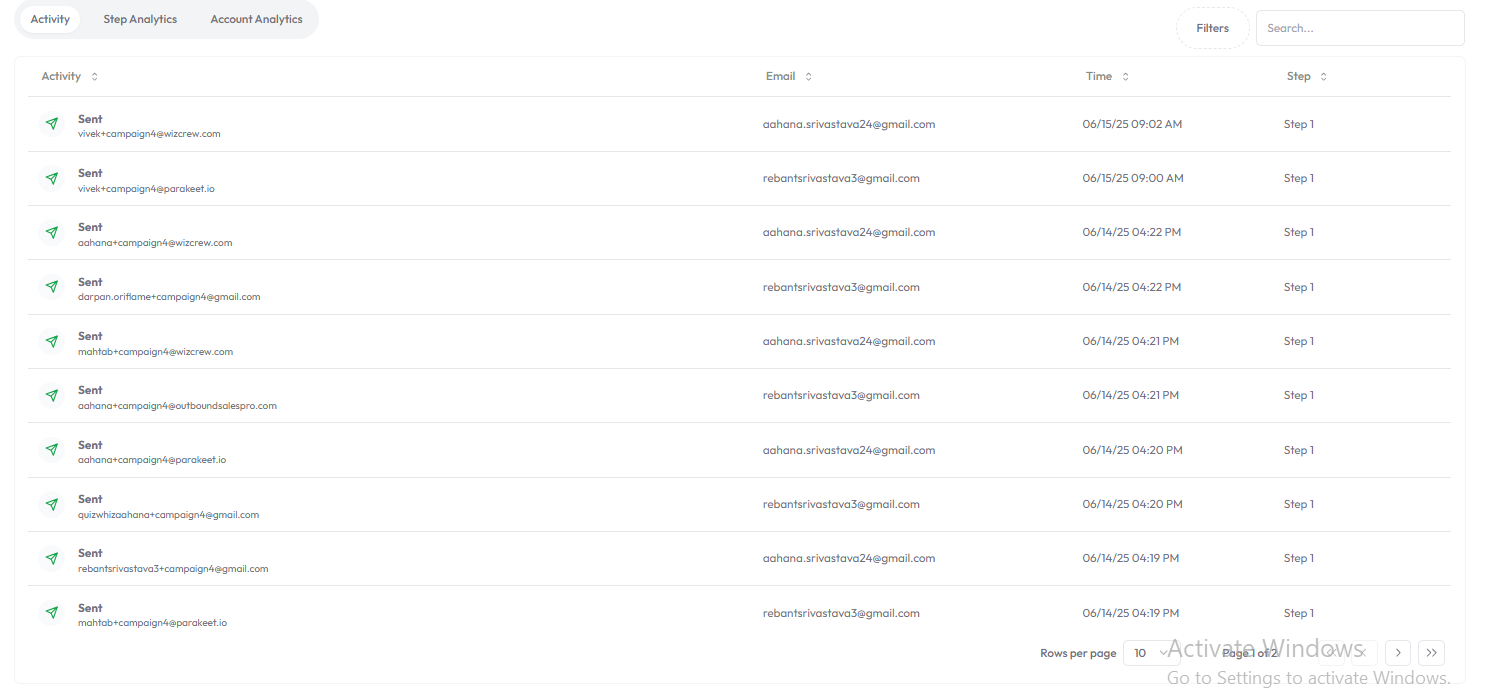Click sent icon for darpan.oriflame+campaign4@gmail.com row
The width and height of the screenshot is (1494, 693).
click(52, 287)
